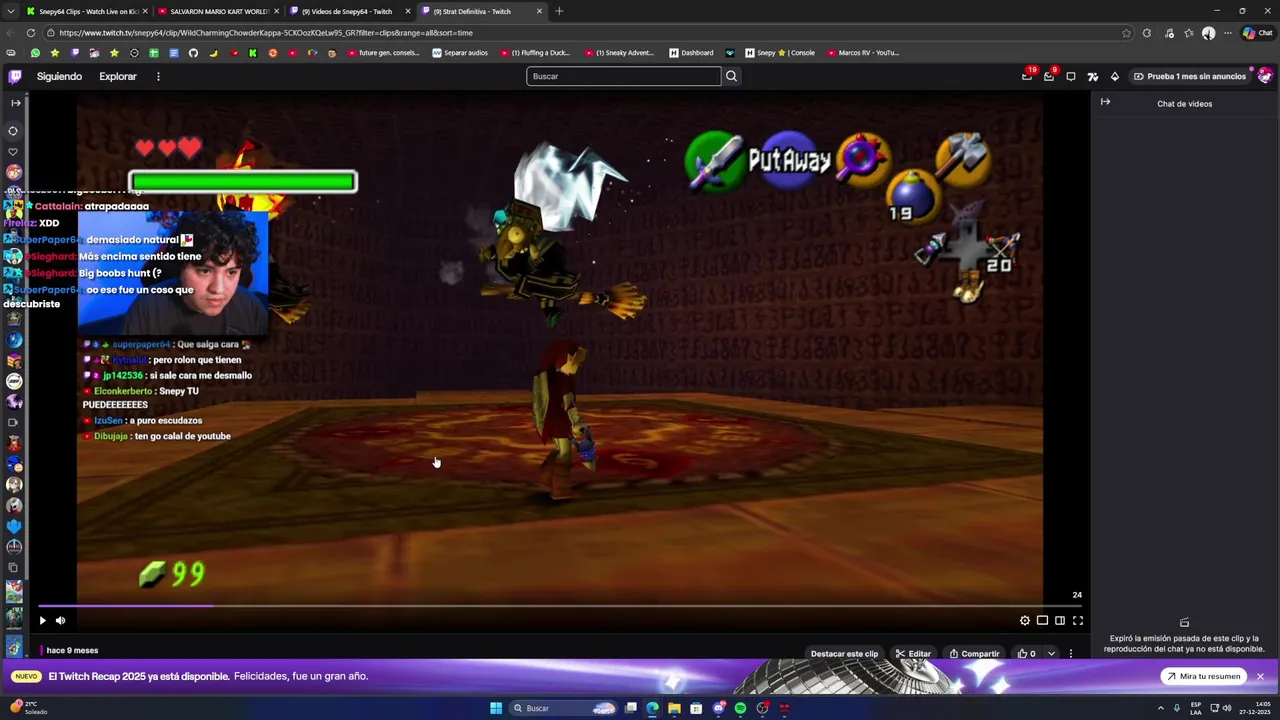The height and width of the screenshot is (720, 1280).
Task: Switch to Videos de Snepy64 tab
Action: [350, 11]
